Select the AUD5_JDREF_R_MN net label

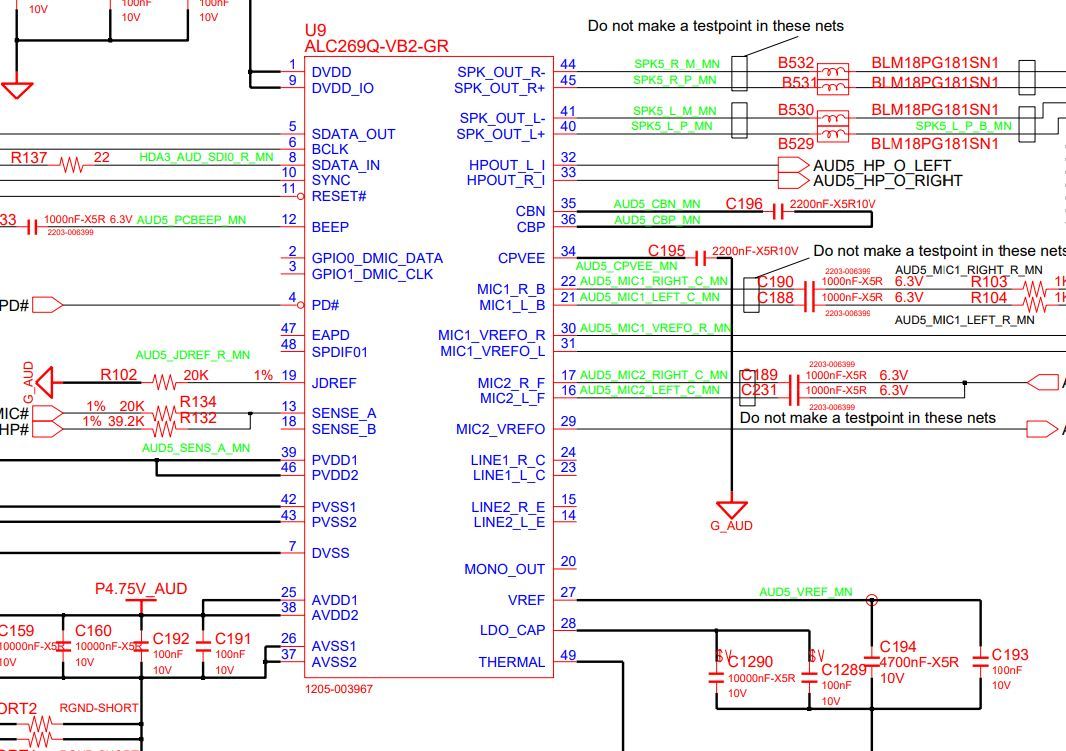[x=193, y=355]
